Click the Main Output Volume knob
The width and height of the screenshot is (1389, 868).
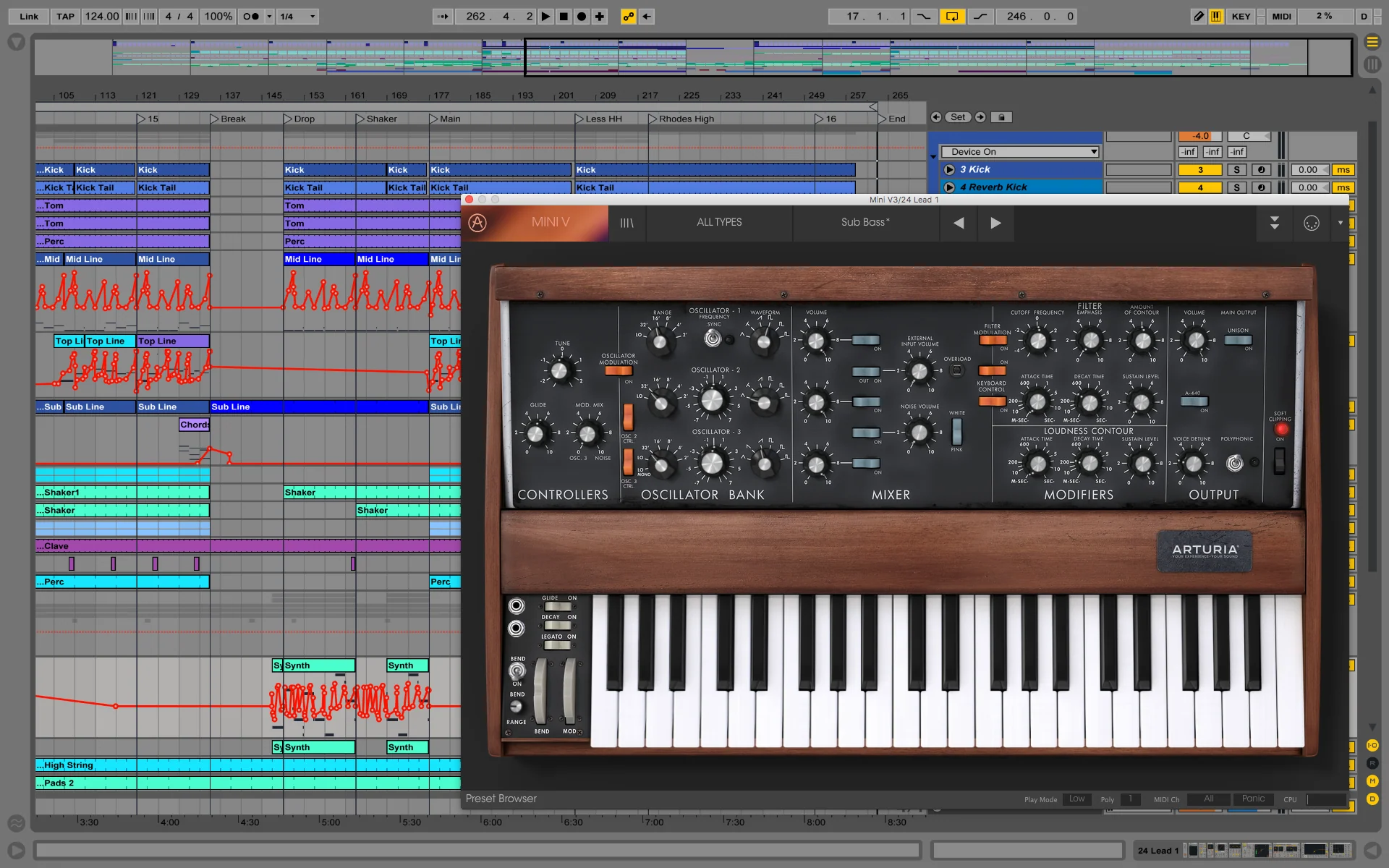pyautogui.click(x=1194, y=341)
